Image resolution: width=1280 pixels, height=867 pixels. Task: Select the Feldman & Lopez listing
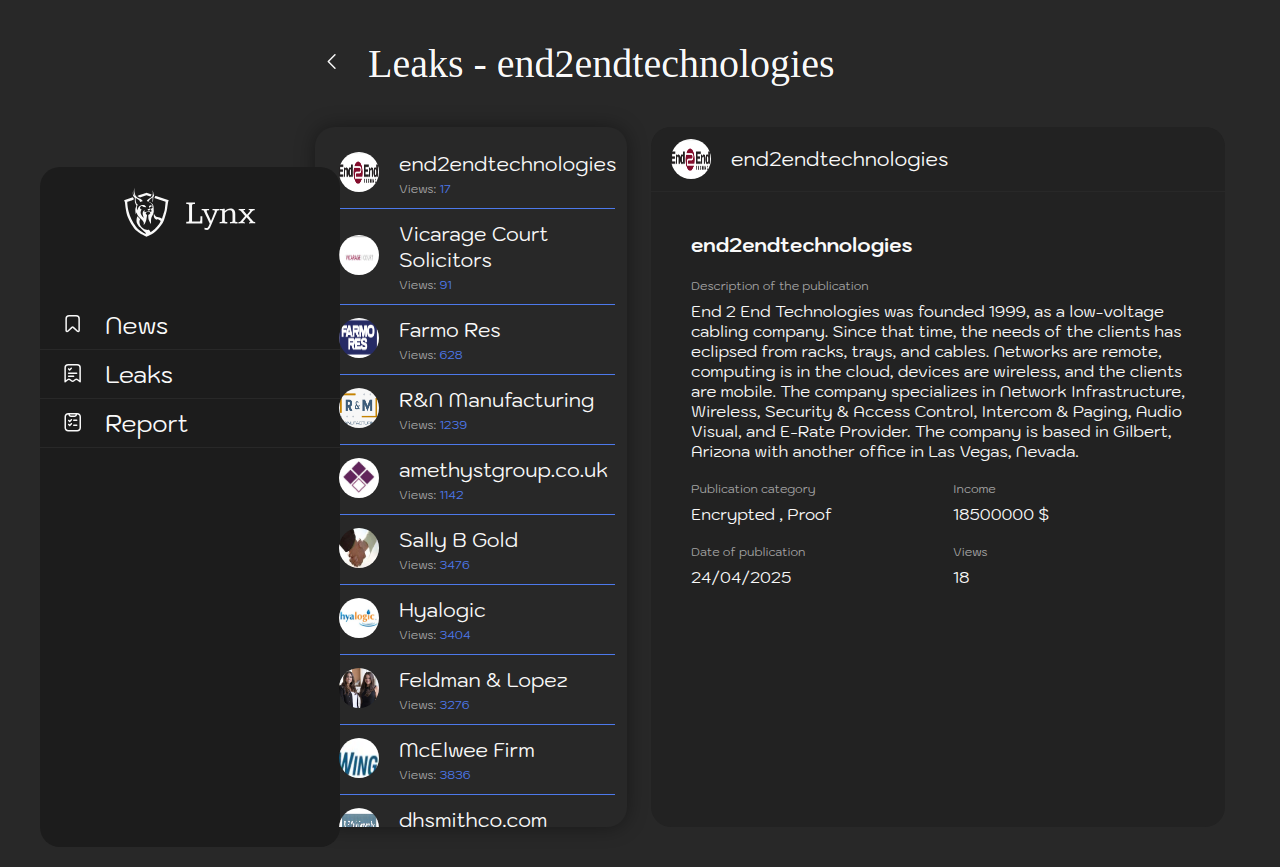pyautogui.click(x=483, y=680)
